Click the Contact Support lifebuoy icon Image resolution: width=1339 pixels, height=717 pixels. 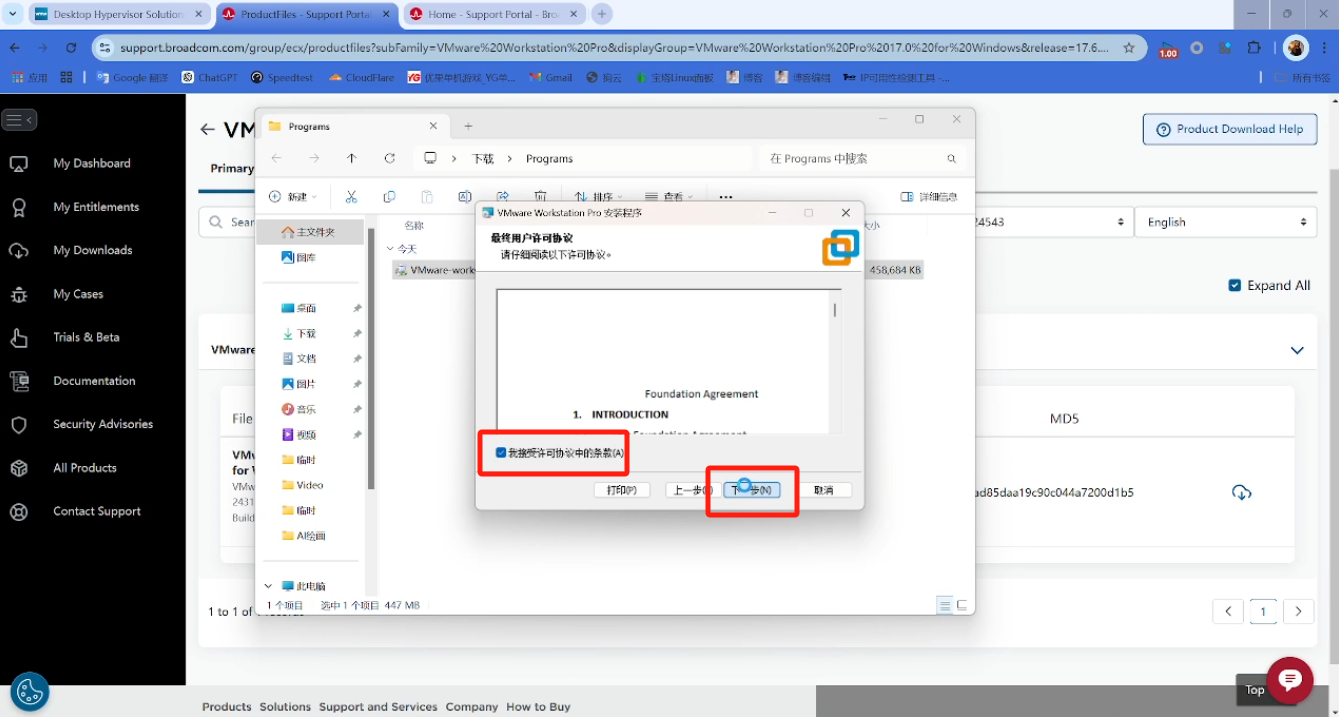tap(18, 512)
